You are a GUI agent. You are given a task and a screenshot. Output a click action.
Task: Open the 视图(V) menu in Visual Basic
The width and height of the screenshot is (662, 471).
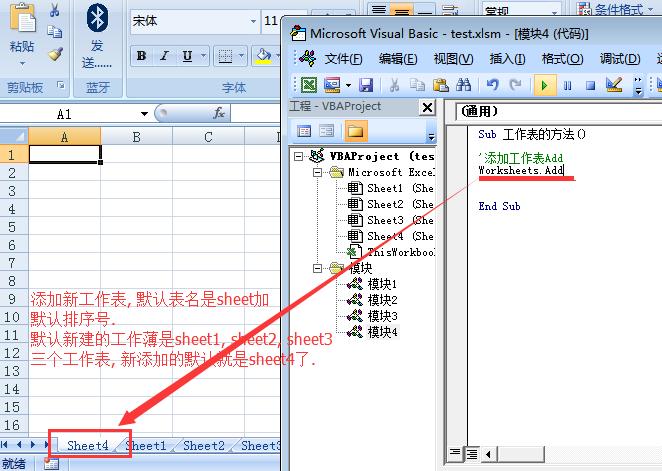(x=453, y=59)
